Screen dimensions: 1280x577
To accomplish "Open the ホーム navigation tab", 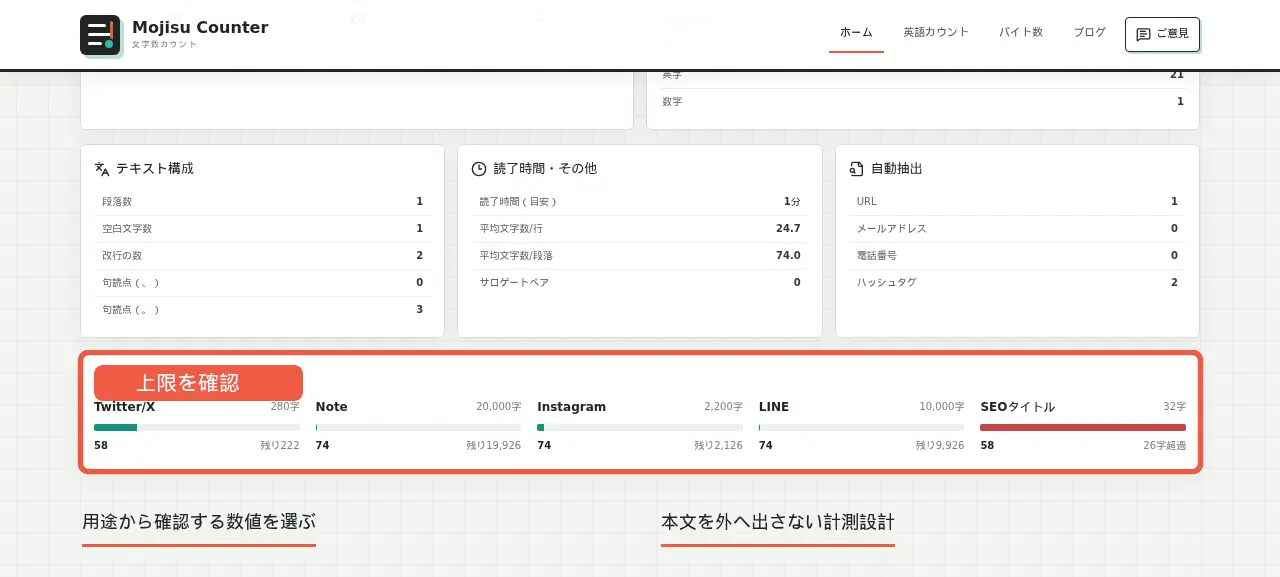I will coord(856,32).
